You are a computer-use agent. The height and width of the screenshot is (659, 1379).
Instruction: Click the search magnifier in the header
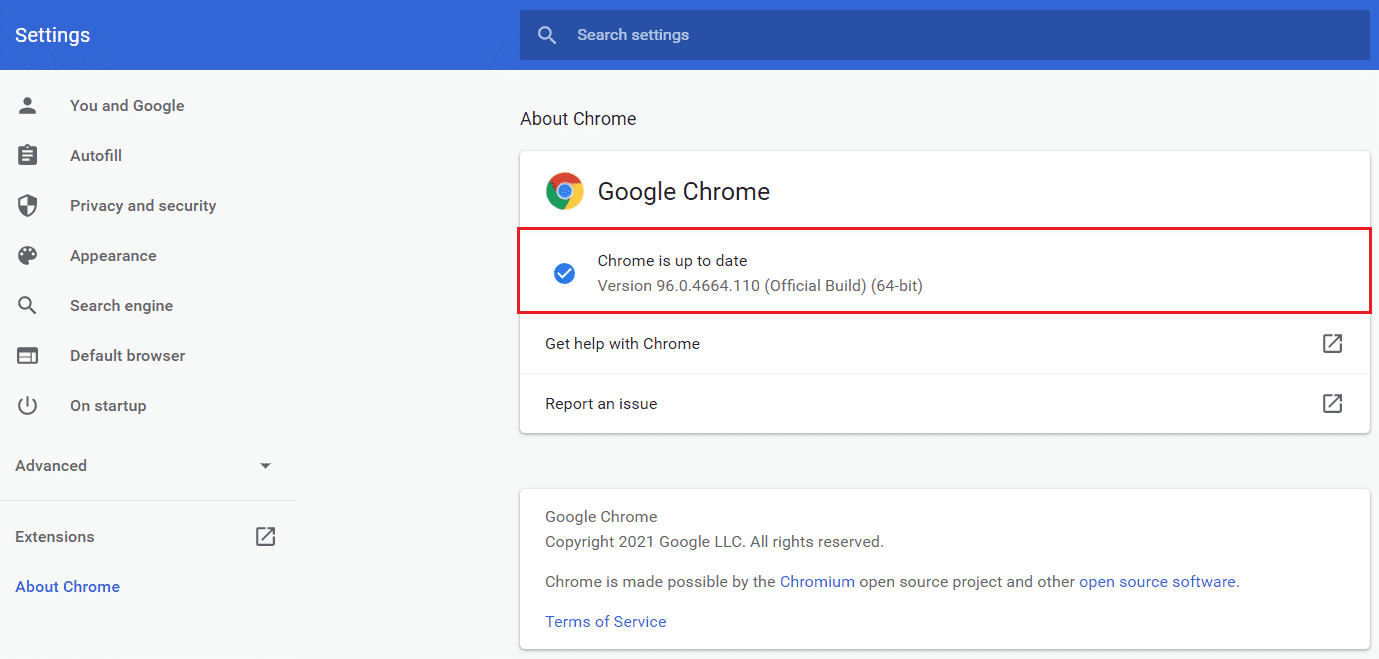click(546, 34)
